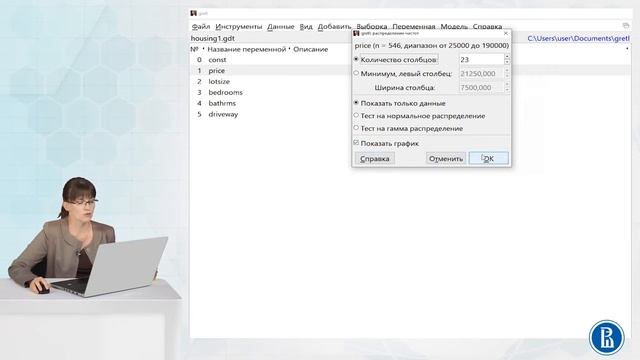The height and width of the screenshot is (360, 640).
Task: Open the Модель menu
Action: pyautogui.click(x=454, y=27)
